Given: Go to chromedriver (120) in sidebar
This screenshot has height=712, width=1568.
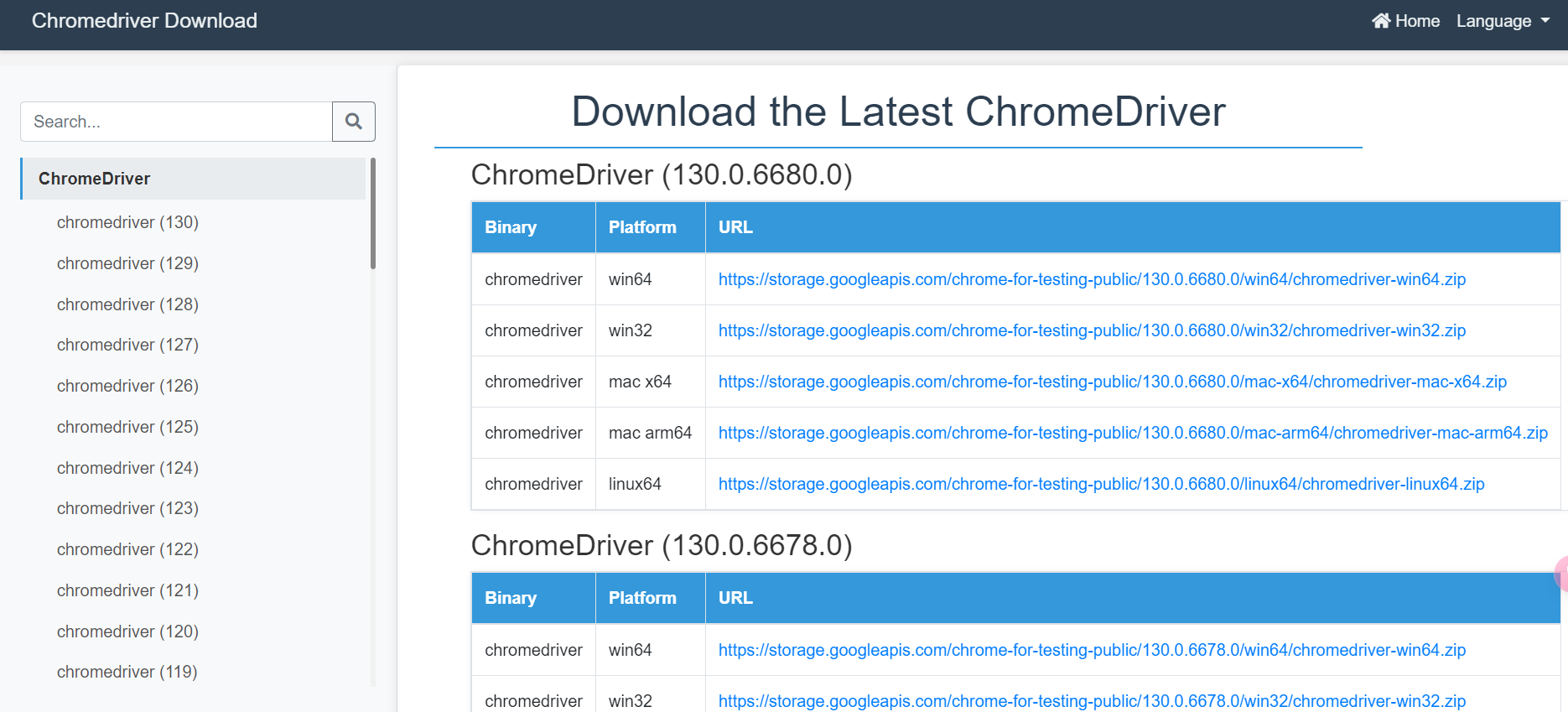Looking at the screenshot, I should point(127,631).
